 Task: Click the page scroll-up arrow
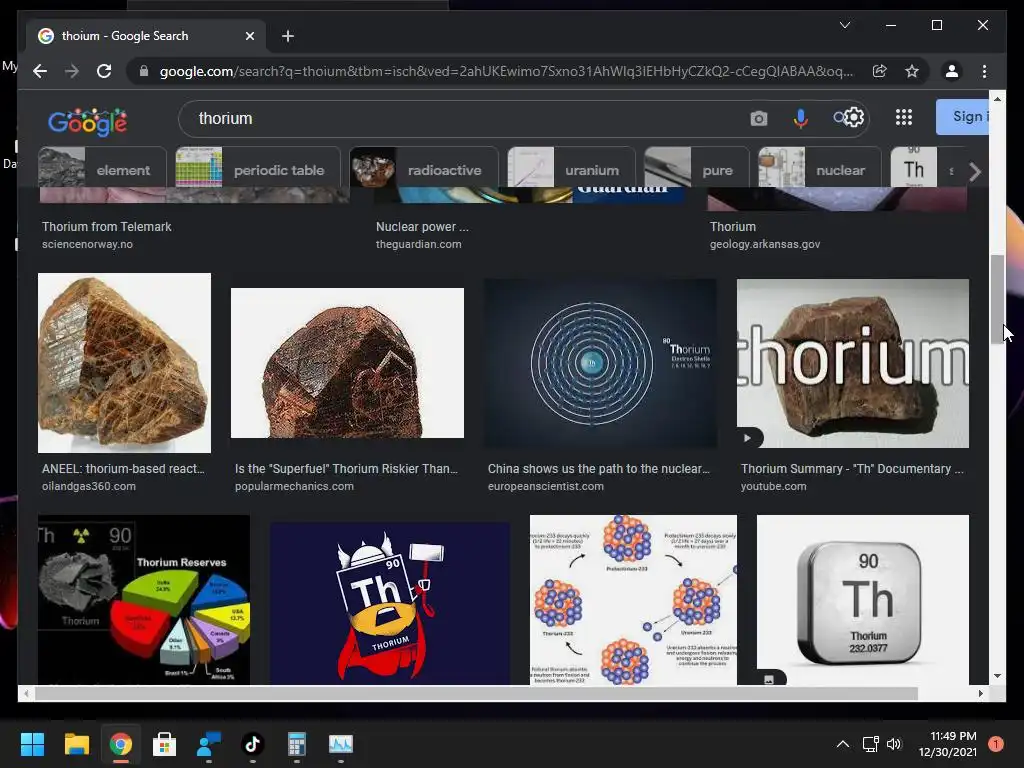(997, 99)
